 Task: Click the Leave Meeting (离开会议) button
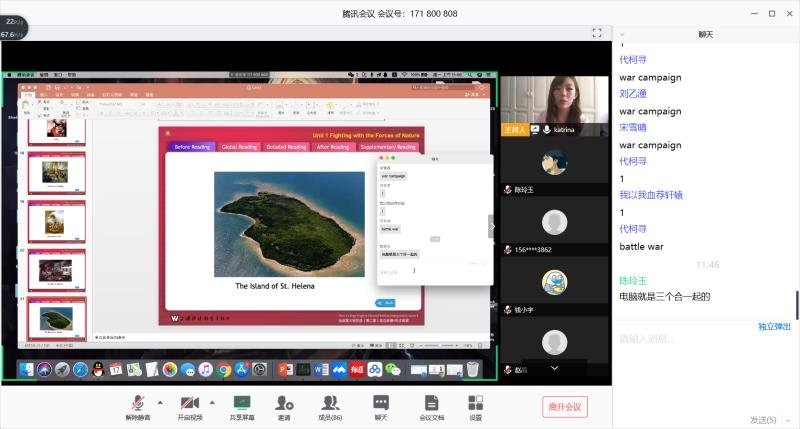[x=565, y=406]
